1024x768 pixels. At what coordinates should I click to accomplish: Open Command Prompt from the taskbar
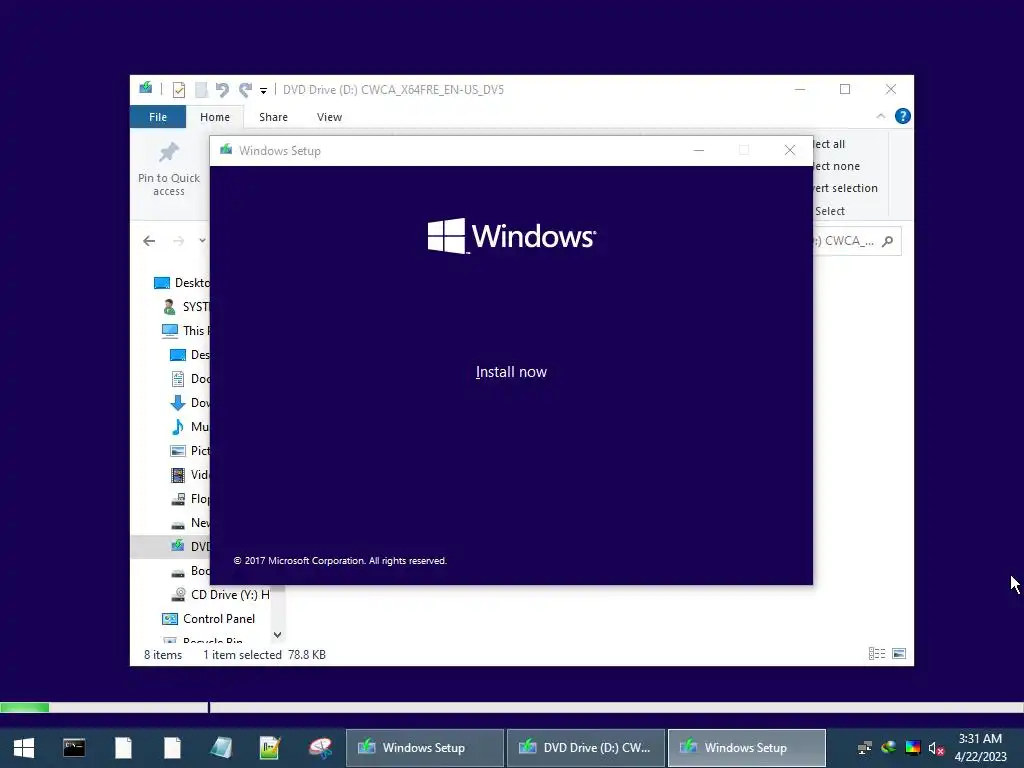[x=74, y=748]
